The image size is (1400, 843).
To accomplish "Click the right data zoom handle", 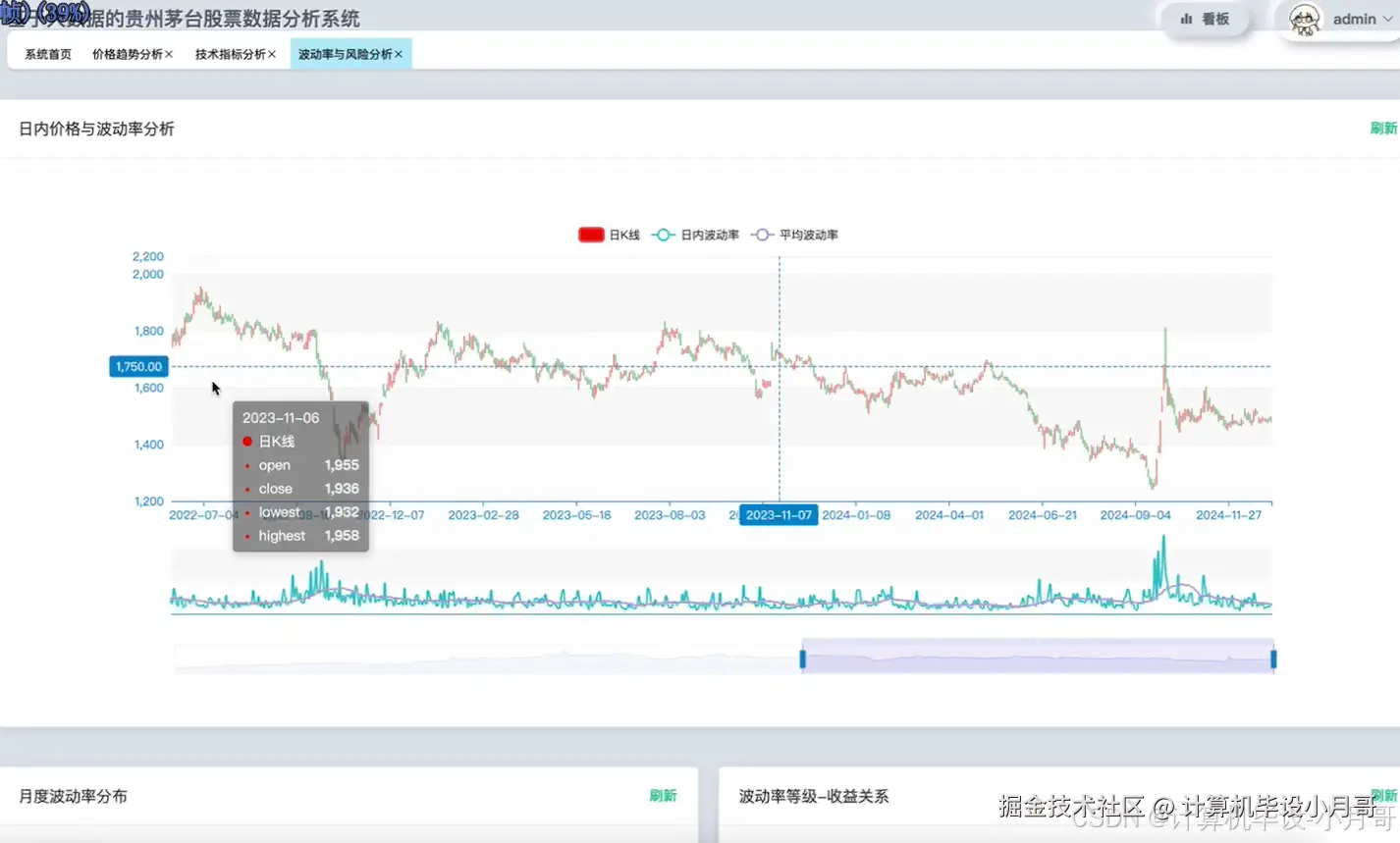I will [1273, 659].
